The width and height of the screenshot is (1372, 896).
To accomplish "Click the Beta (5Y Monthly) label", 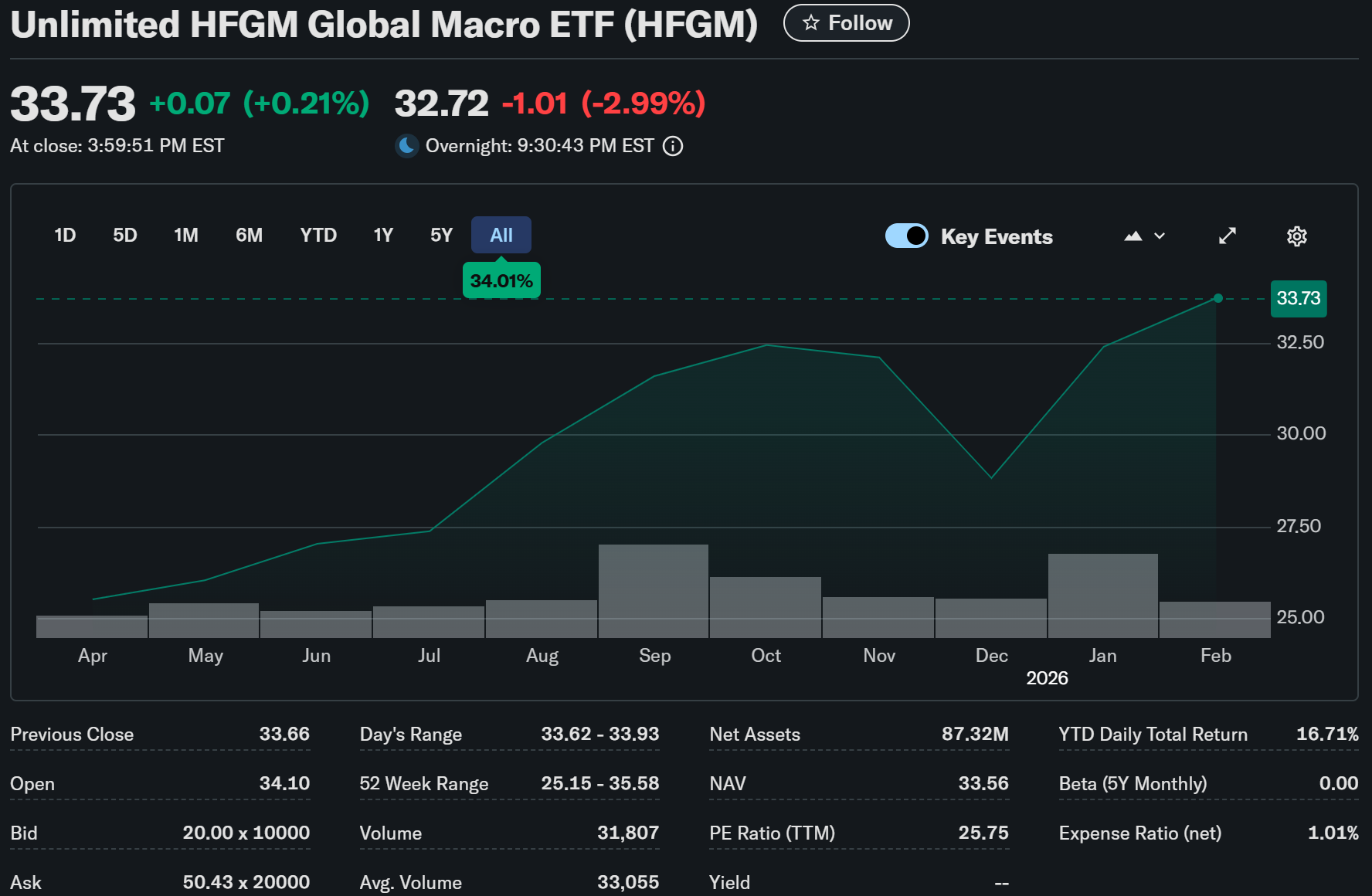I will tap(1133, 784).
